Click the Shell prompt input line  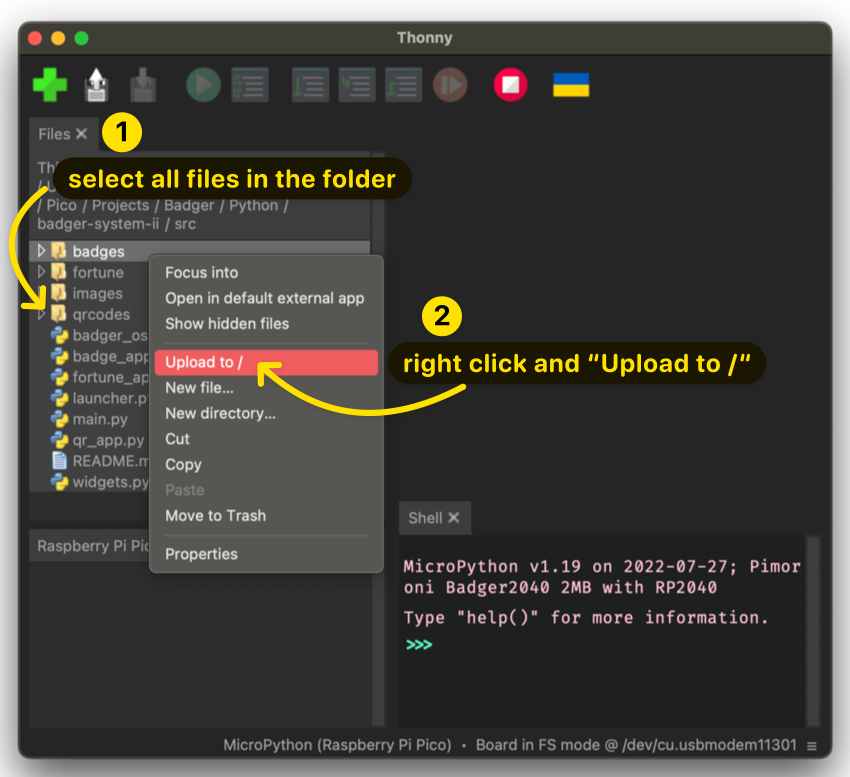(602, 645)
